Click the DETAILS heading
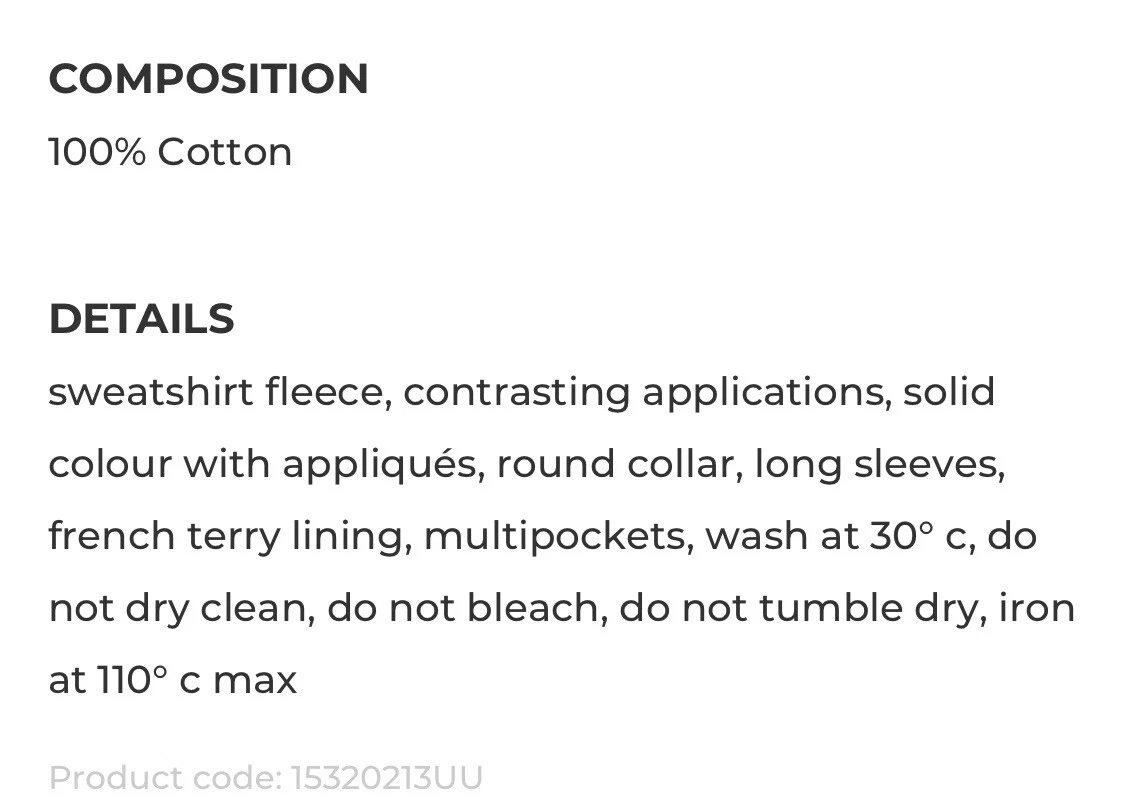 pos(141,318)
